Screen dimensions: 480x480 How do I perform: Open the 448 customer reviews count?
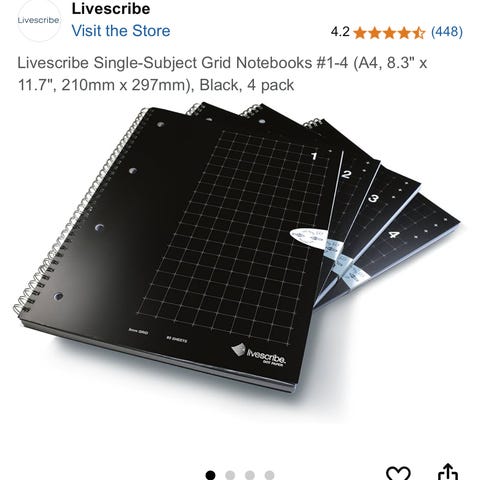[x=447, y=32]
